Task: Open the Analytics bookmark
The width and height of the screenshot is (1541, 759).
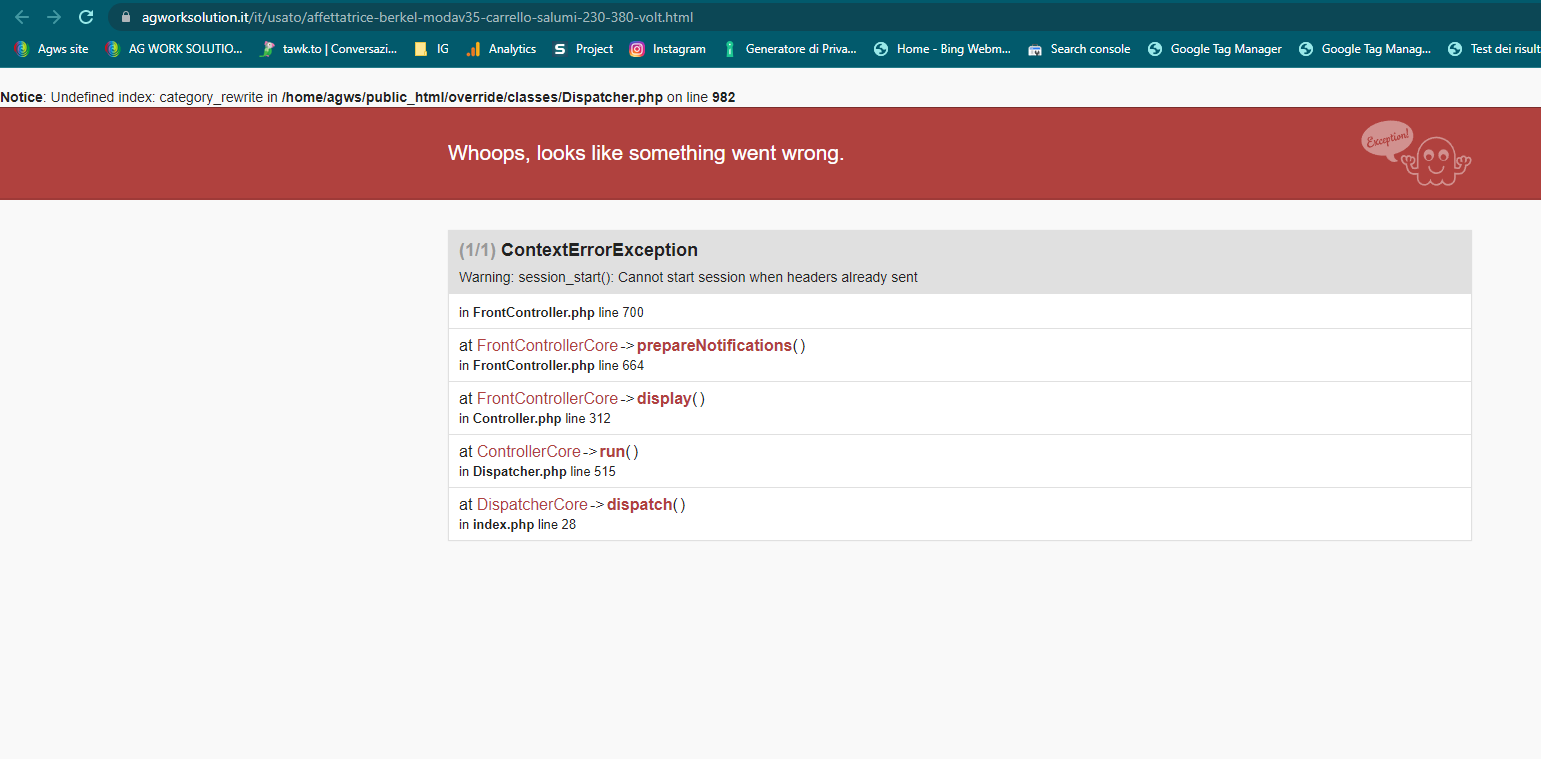Action: [x=501, y=49]
